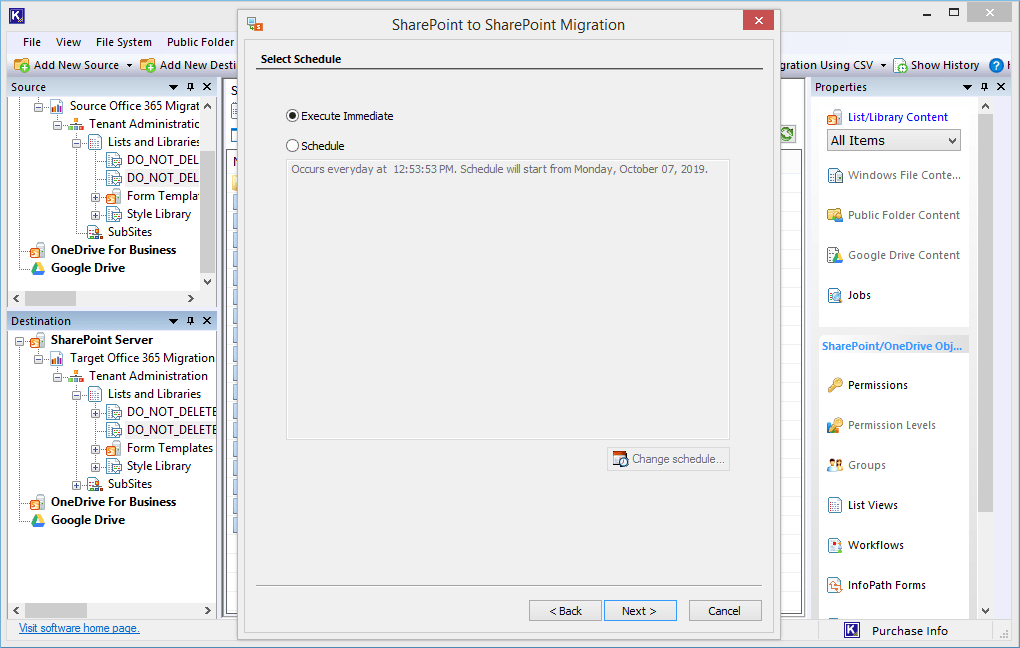Collapse the source Tenant Administration node

click(57, 124)
